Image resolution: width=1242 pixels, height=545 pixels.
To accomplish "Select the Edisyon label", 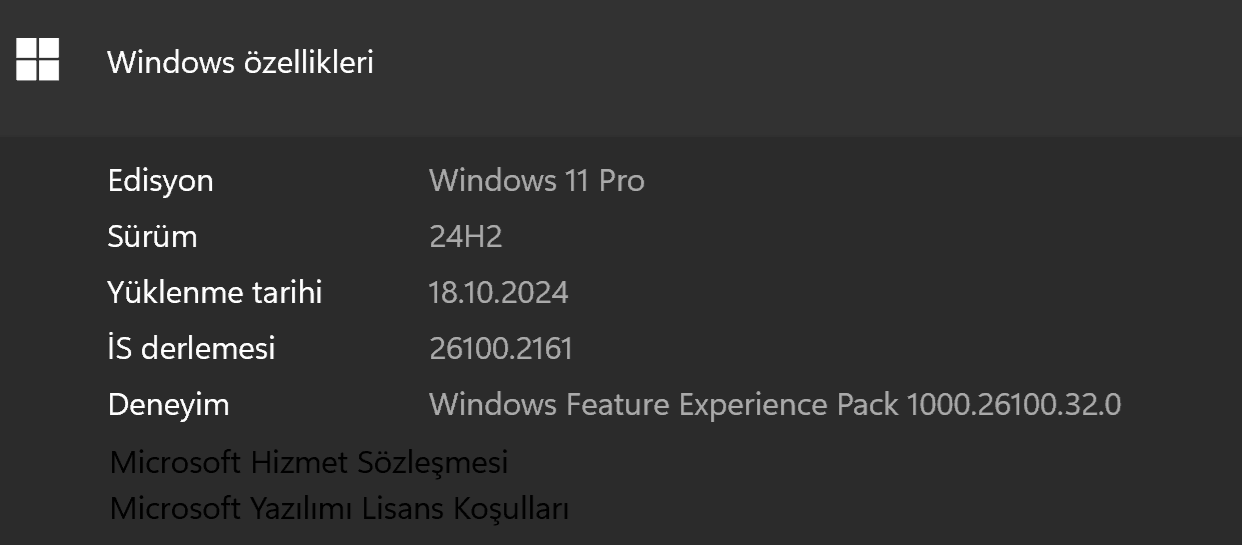I will point(160,181).
